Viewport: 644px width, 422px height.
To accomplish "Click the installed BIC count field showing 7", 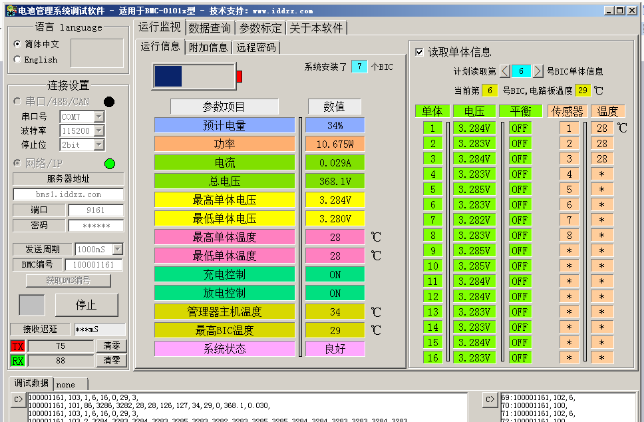I will click(359, 66).
